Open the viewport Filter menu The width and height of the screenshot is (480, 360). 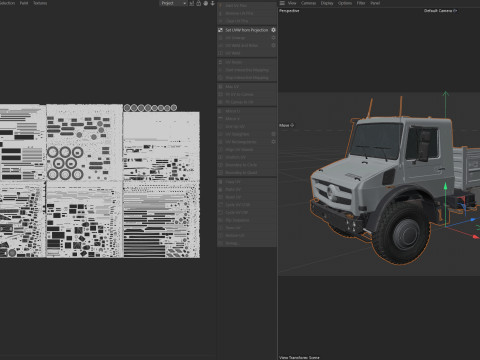(x=361, y=3)
